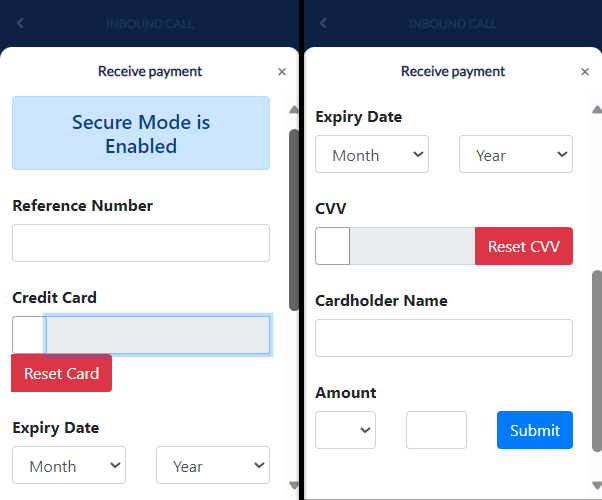Click the scroll up arrow in the right panel
The width and height of the screenshot is (602, 500).
[x=597, y=110]
